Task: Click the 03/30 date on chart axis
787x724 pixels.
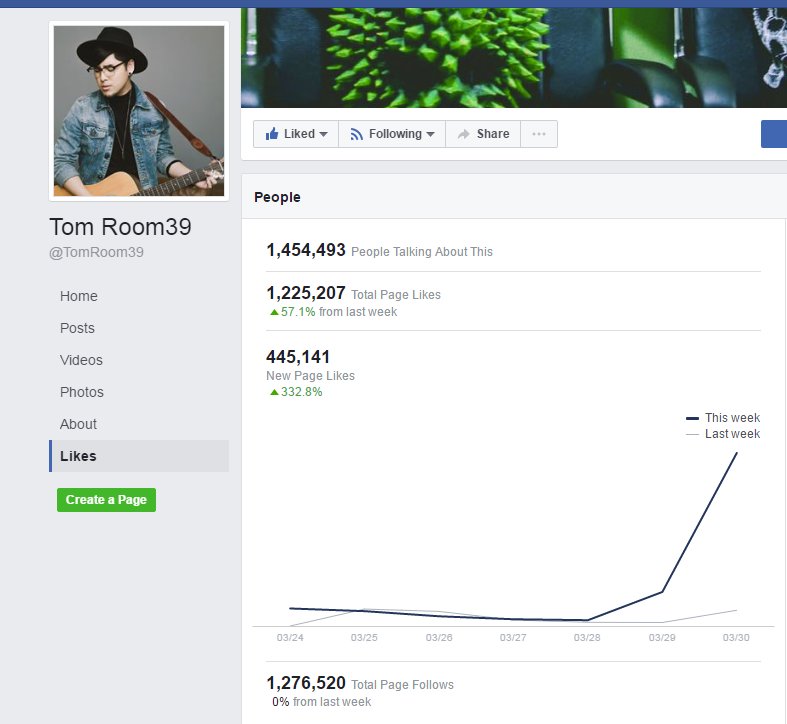Action: [736, 638]
